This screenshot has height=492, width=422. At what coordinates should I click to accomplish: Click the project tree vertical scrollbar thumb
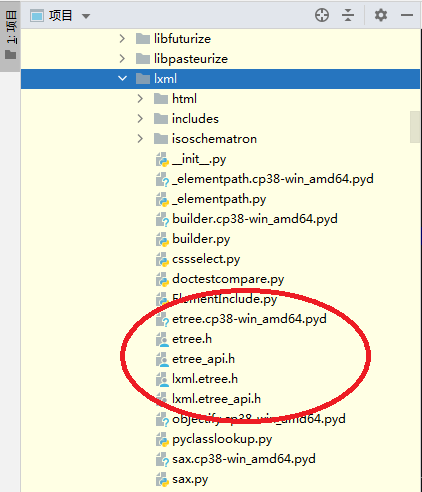point(415,127)
